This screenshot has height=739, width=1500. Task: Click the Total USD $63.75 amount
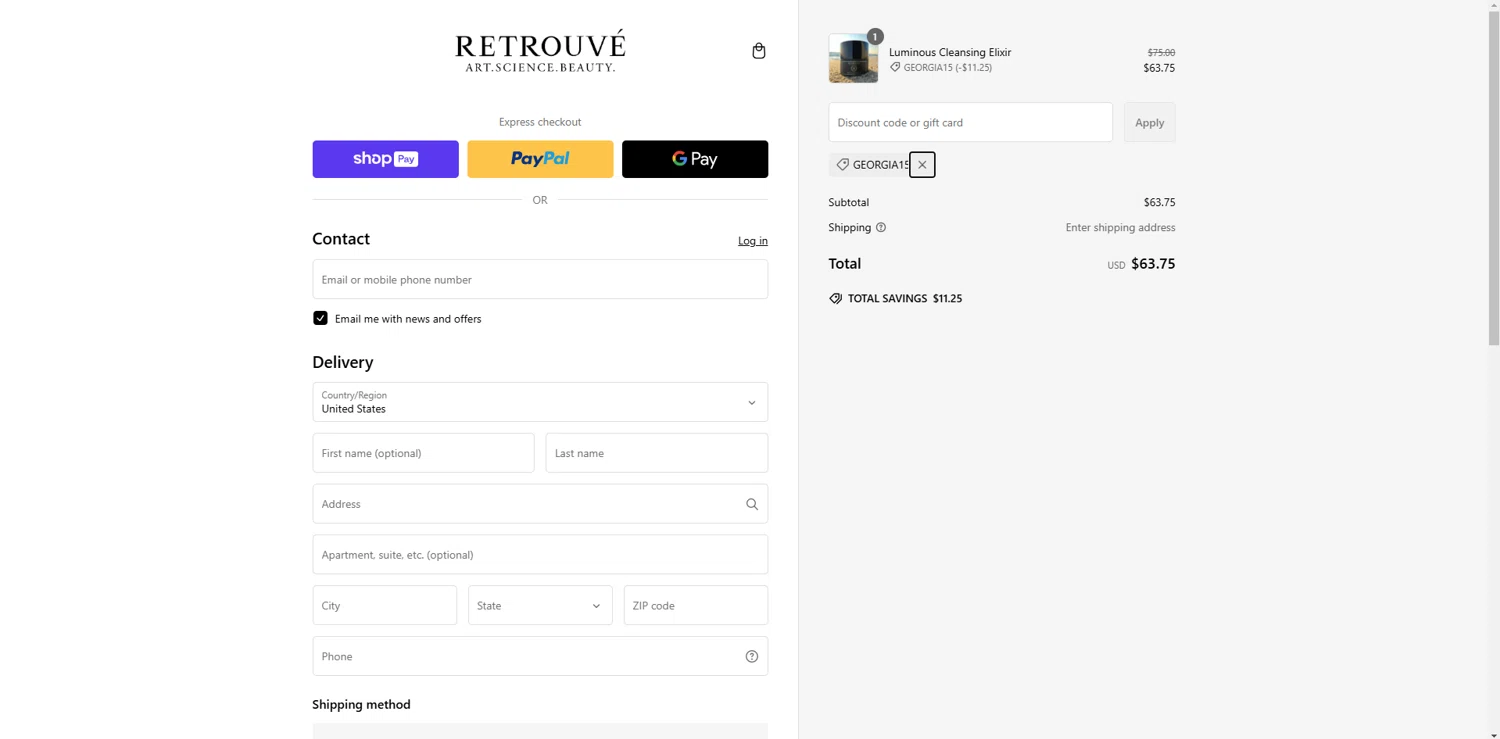coord(1153,264)
